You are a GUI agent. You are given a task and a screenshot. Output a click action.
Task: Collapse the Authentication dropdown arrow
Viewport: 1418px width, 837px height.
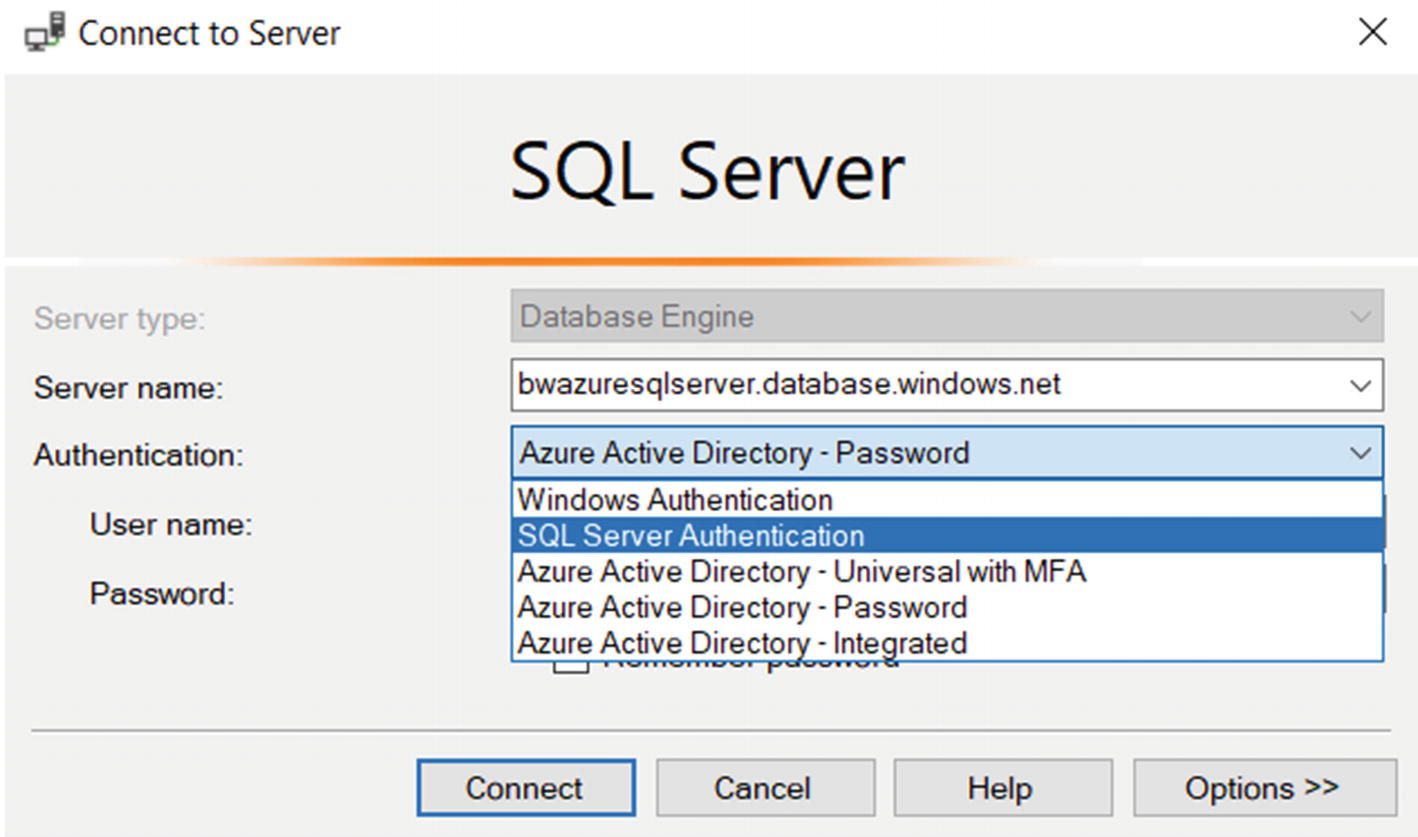1360,453
